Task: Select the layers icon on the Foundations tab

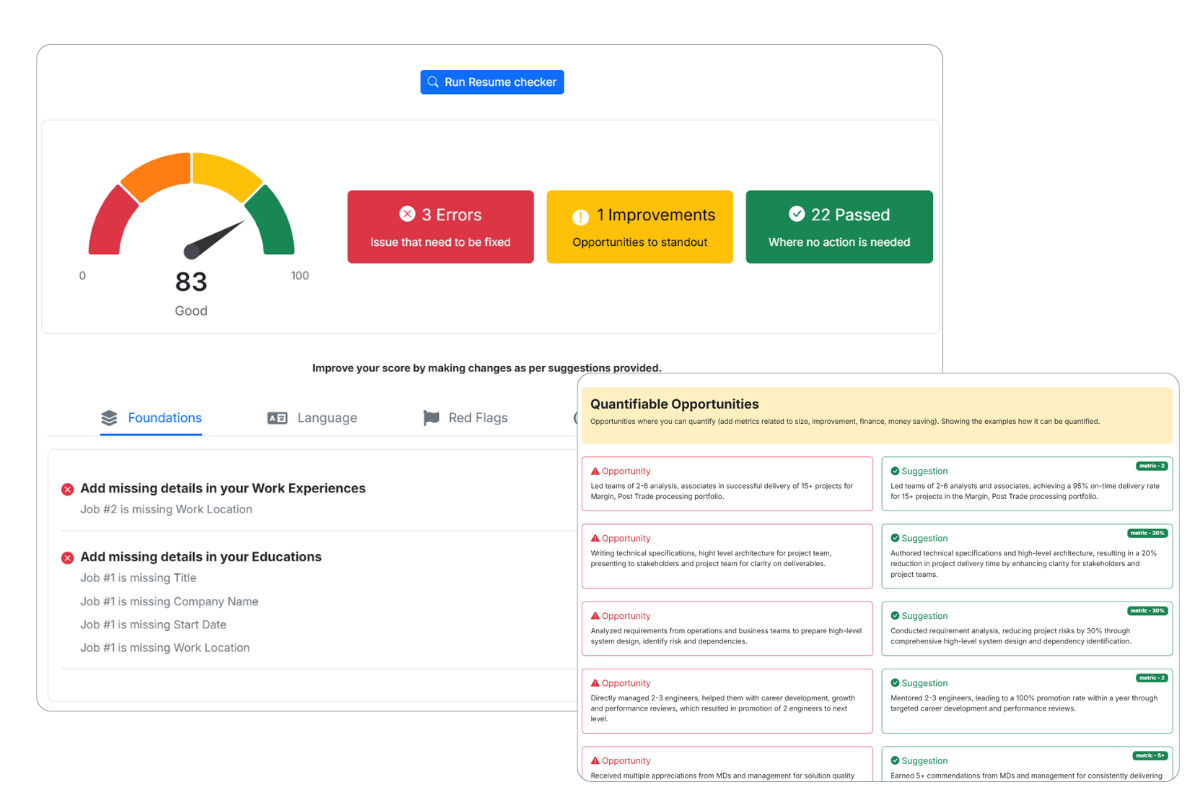Action: tap(110, 418)
